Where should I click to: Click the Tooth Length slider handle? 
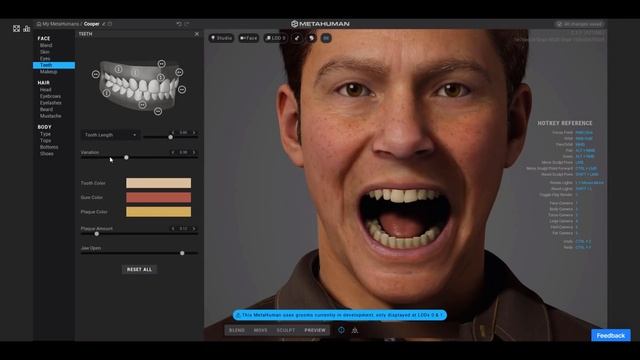point(171,137)
